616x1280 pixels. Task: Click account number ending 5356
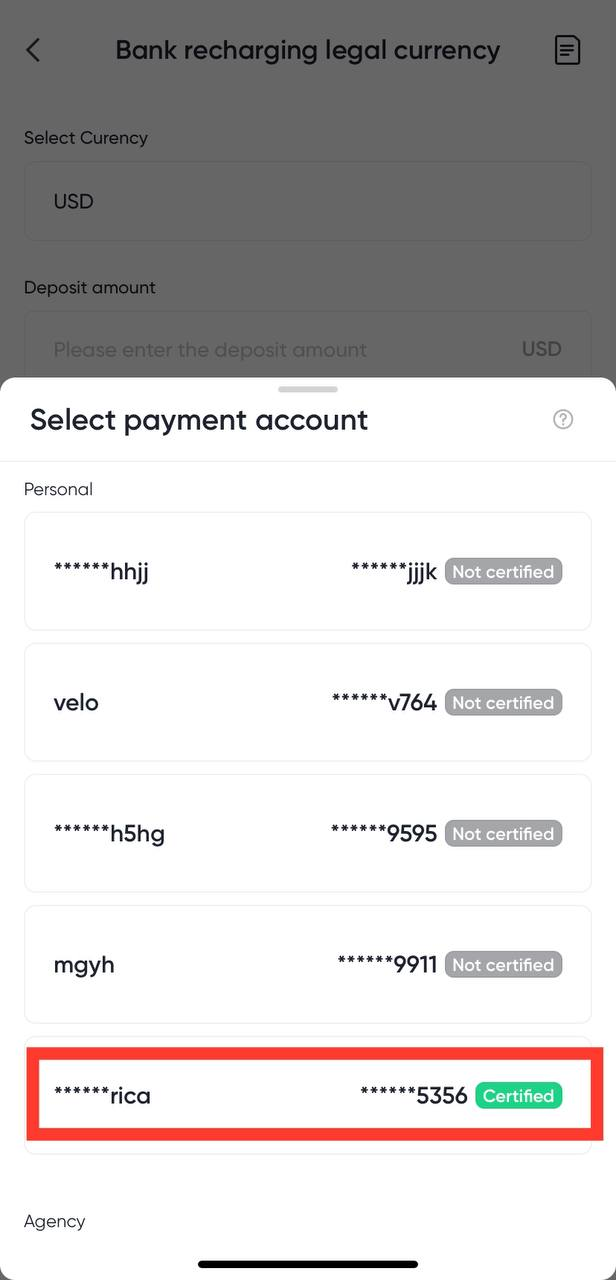click(x=414, y=1096)
